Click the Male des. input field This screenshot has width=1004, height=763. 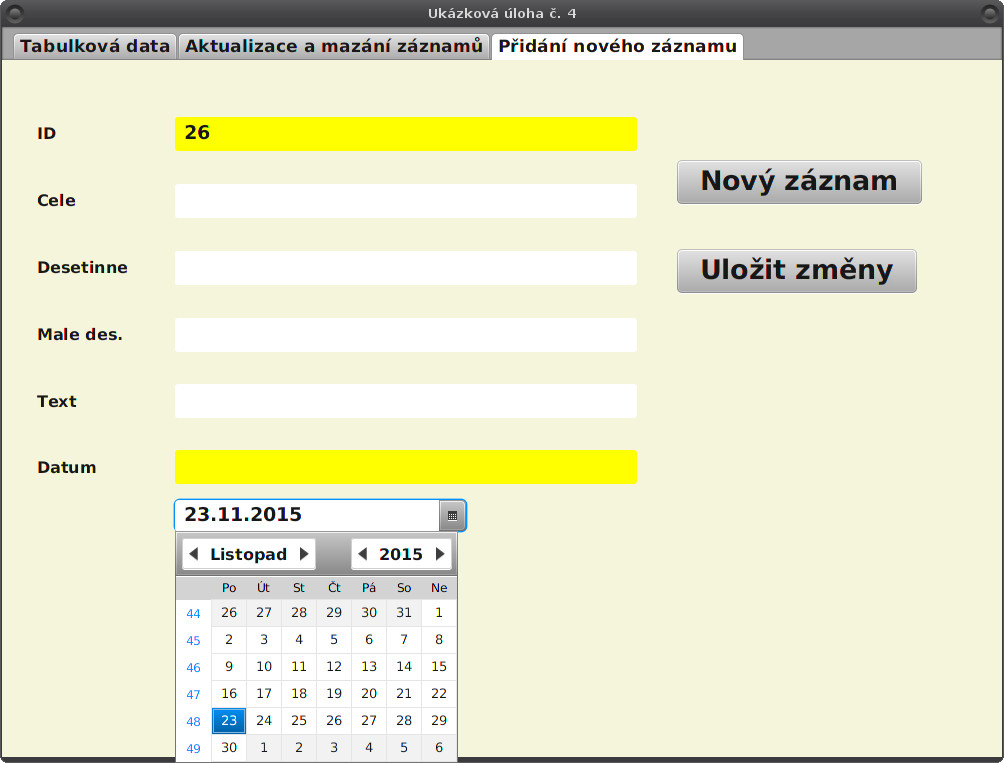pyautogui.click(x=405, y=334)
